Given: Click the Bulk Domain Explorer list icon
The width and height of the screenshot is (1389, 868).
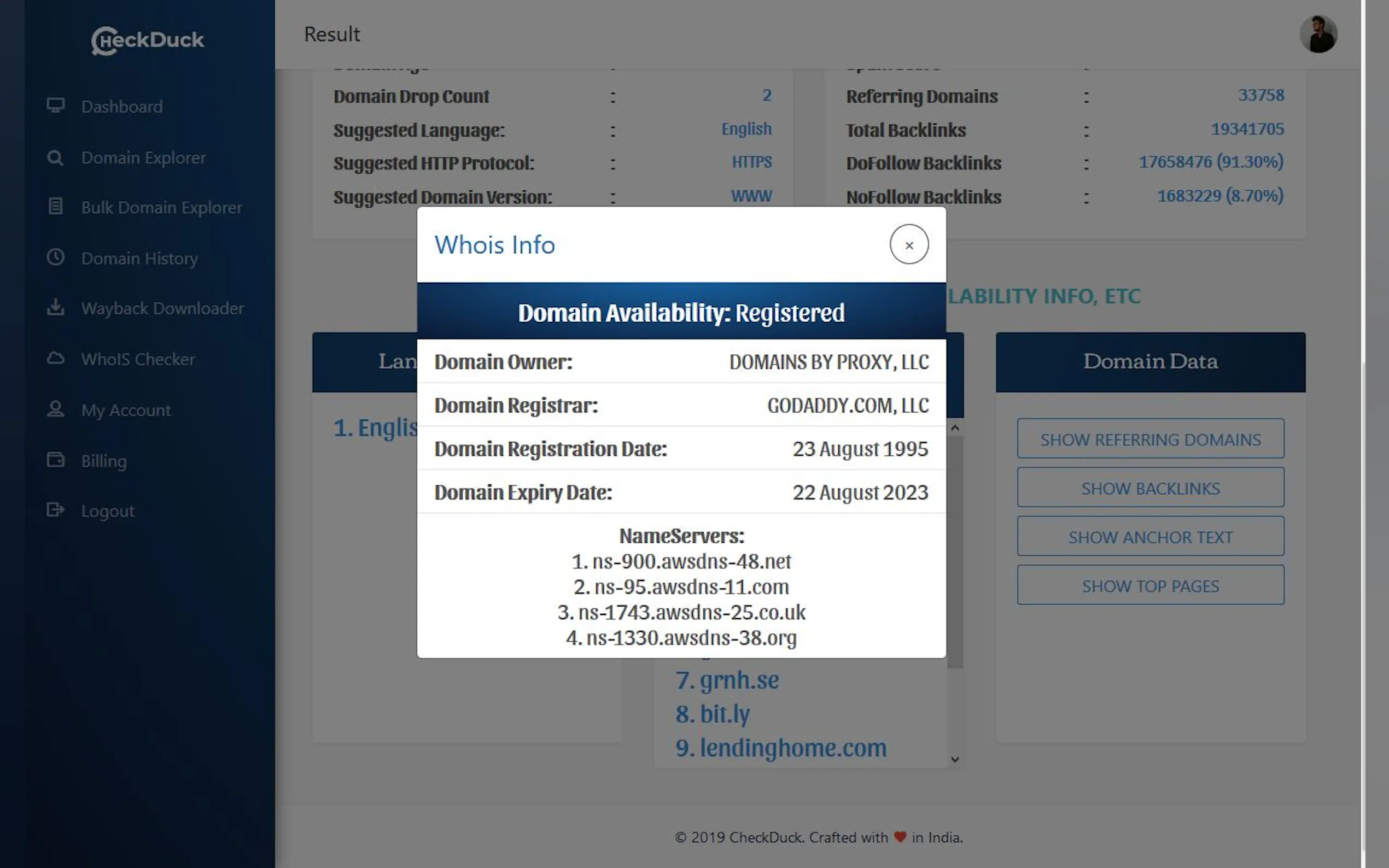Looking at the screenshot, I should [55, 206].
